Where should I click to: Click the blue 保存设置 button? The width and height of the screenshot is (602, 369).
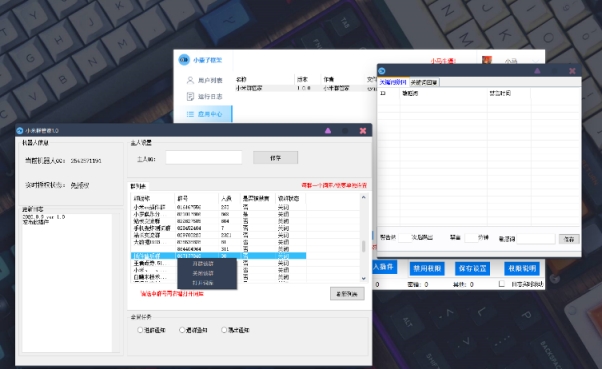pos(472,268)
